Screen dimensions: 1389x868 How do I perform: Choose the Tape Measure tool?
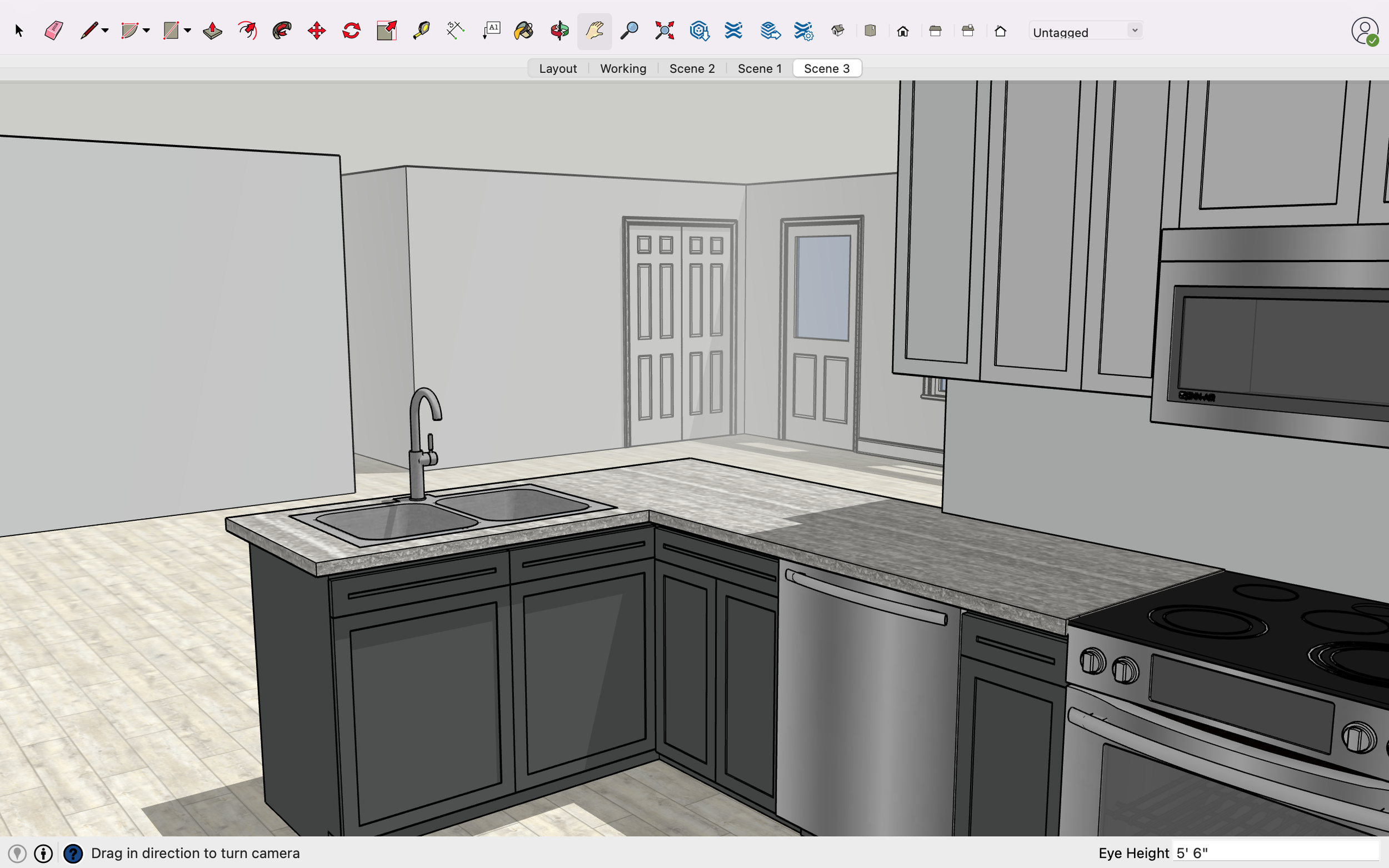point(421,31)
